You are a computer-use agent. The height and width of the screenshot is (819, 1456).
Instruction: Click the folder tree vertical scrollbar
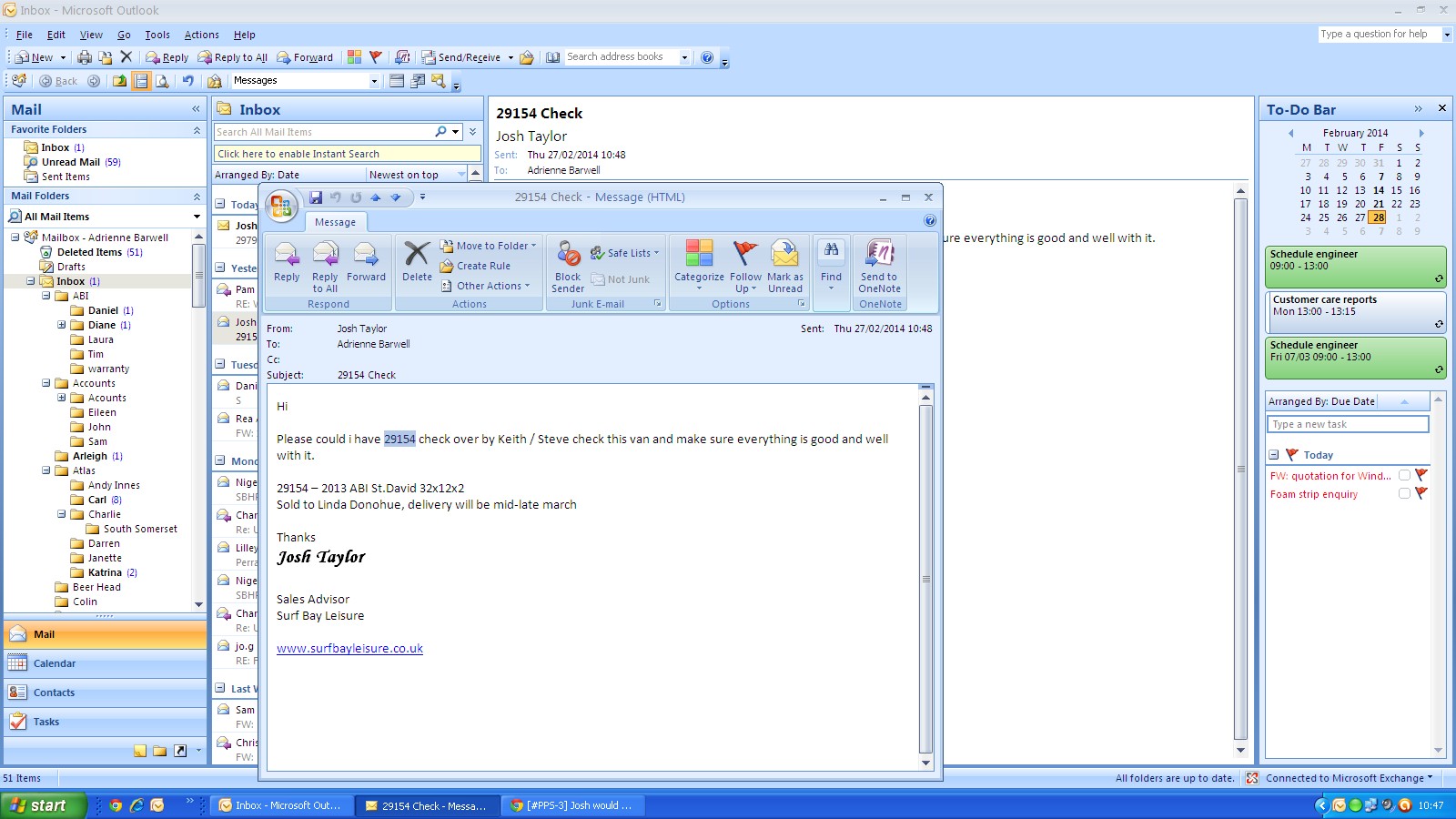[x=198, y=420]
